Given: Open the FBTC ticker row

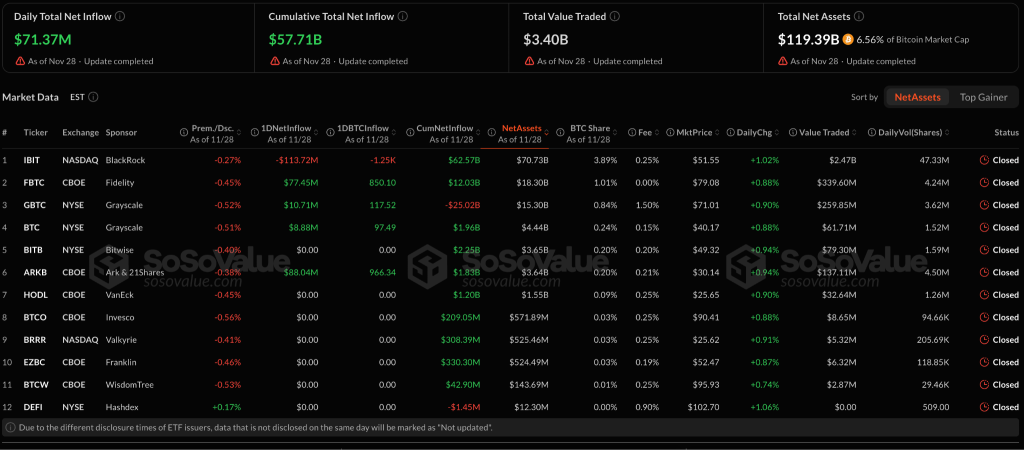Looking at the screenshot, I should point(512,182).
